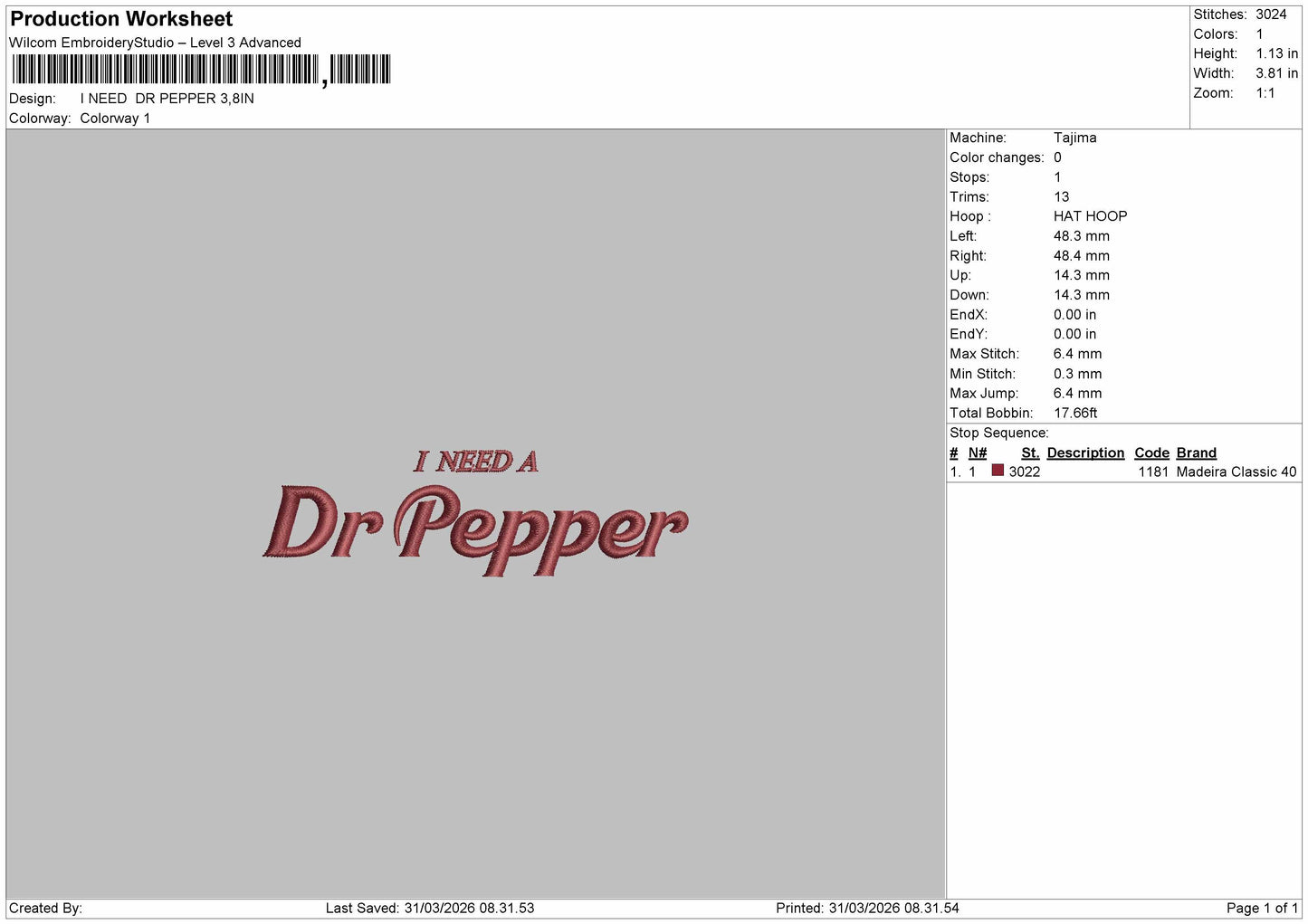The image size is (1308, 924).
Task: Click the thread code 1181
Action: pyautogui.click(x=1153, y=472)
